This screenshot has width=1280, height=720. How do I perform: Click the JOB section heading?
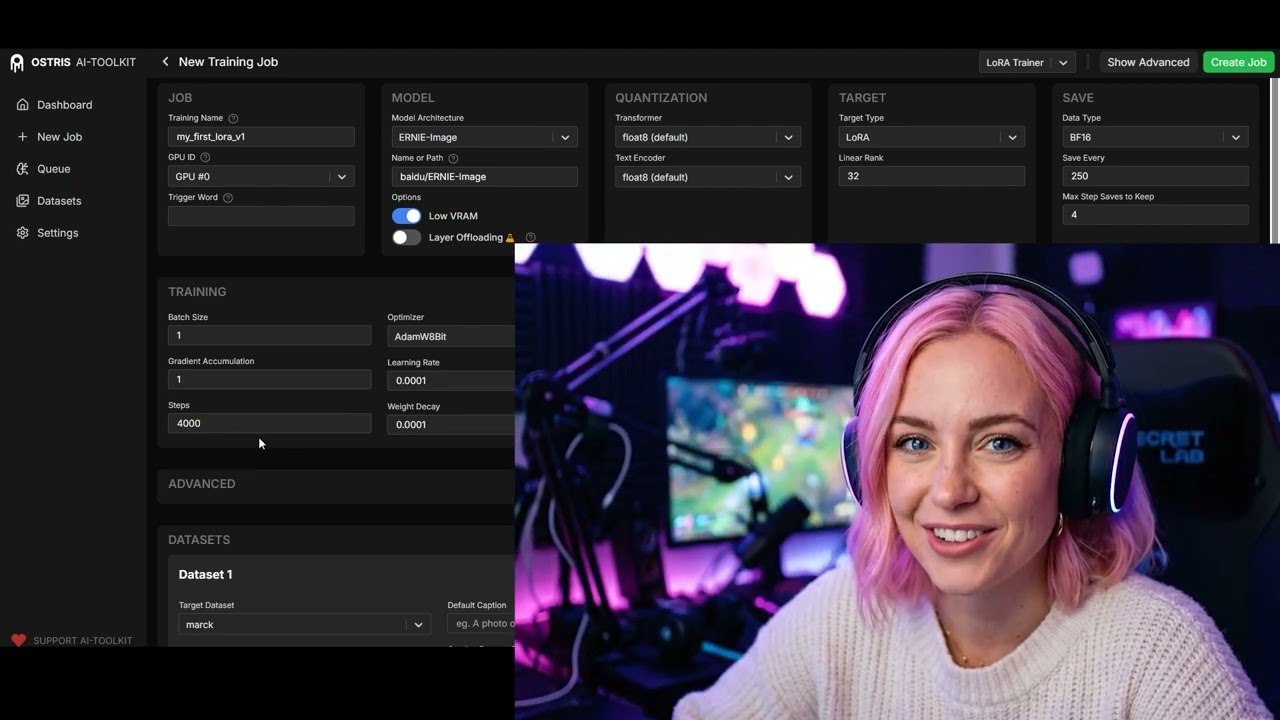180,98
